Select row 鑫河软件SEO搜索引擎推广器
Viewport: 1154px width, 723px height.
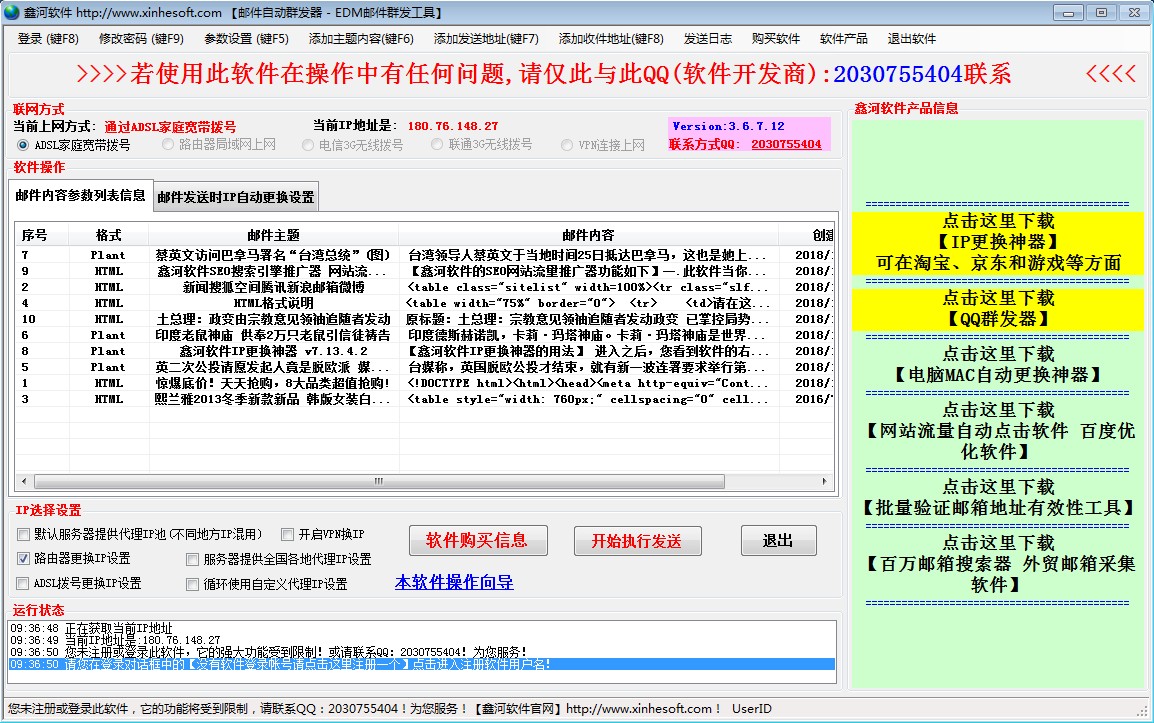[x=424, y=271]
